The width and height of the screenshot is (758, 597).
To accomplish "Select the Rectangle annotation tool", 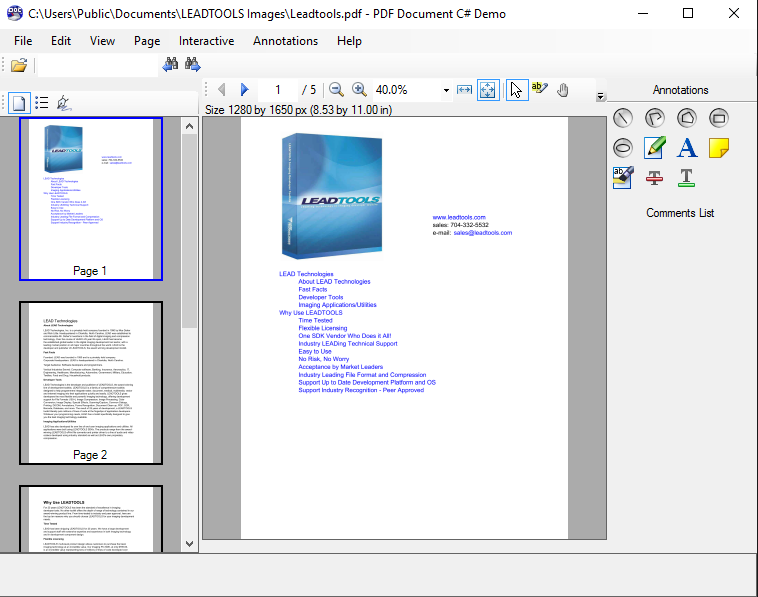I will pyautogui.click(x=718, y=118).
